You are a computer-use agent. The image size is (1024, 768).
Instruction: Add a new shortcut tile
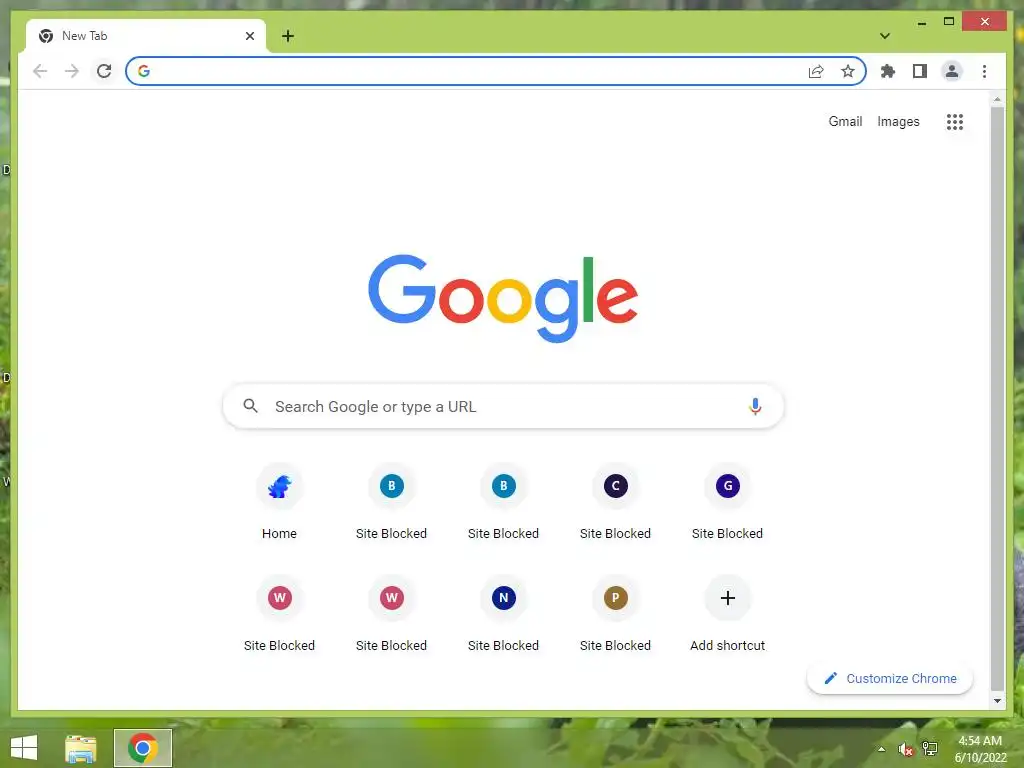(728, 615)
